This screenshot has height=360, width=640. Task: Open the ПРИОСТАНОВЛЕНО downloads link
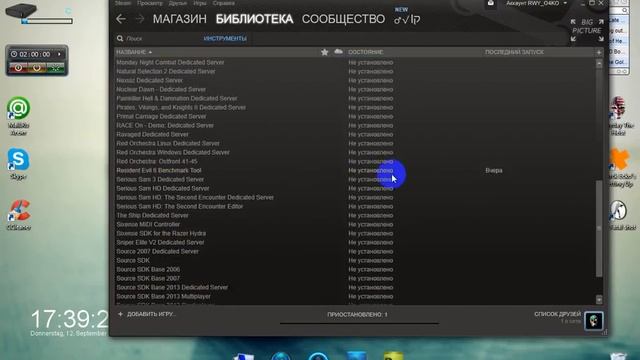(x=357, y=315)
